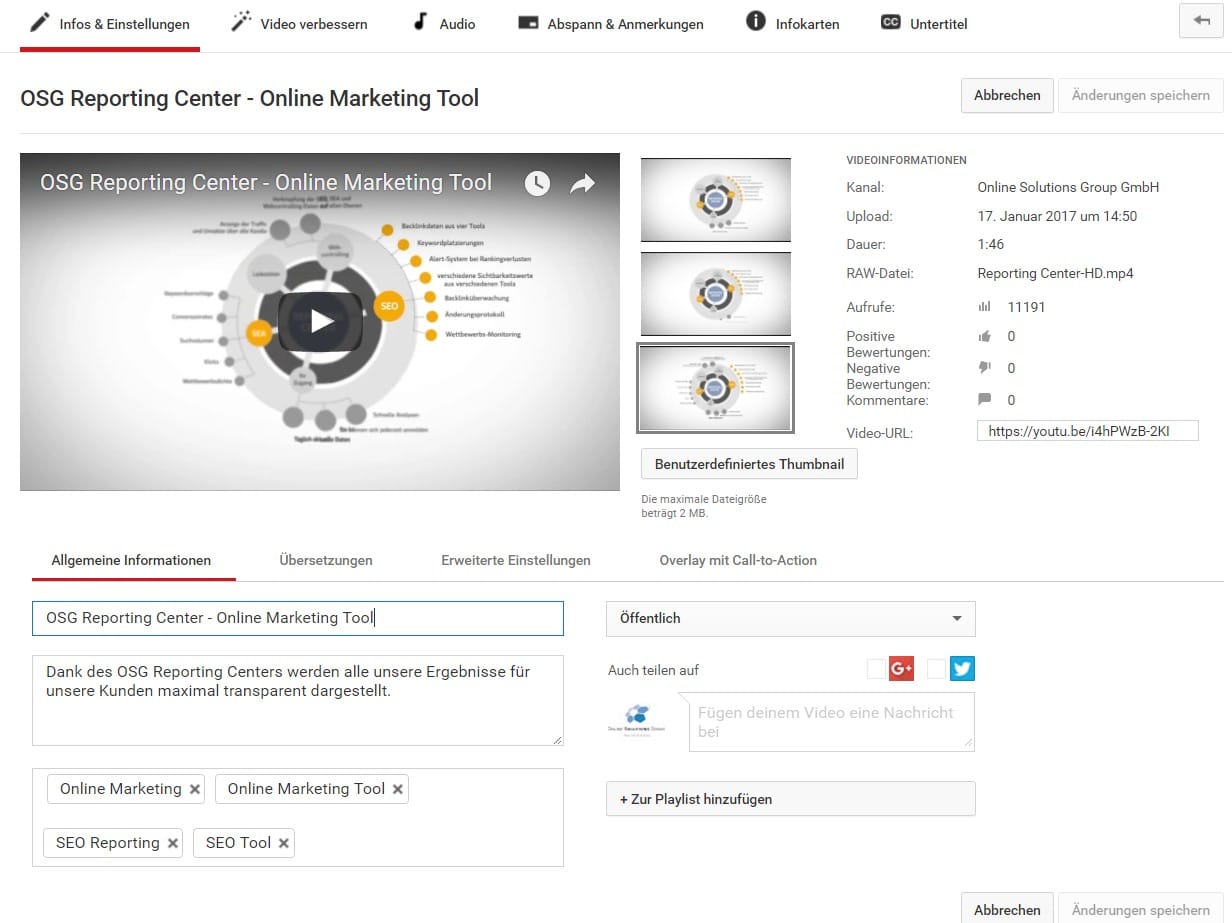Click the Twitter share icon
Image resolution: width=1232 pixels, height=923 pixels.
(962, 668)
